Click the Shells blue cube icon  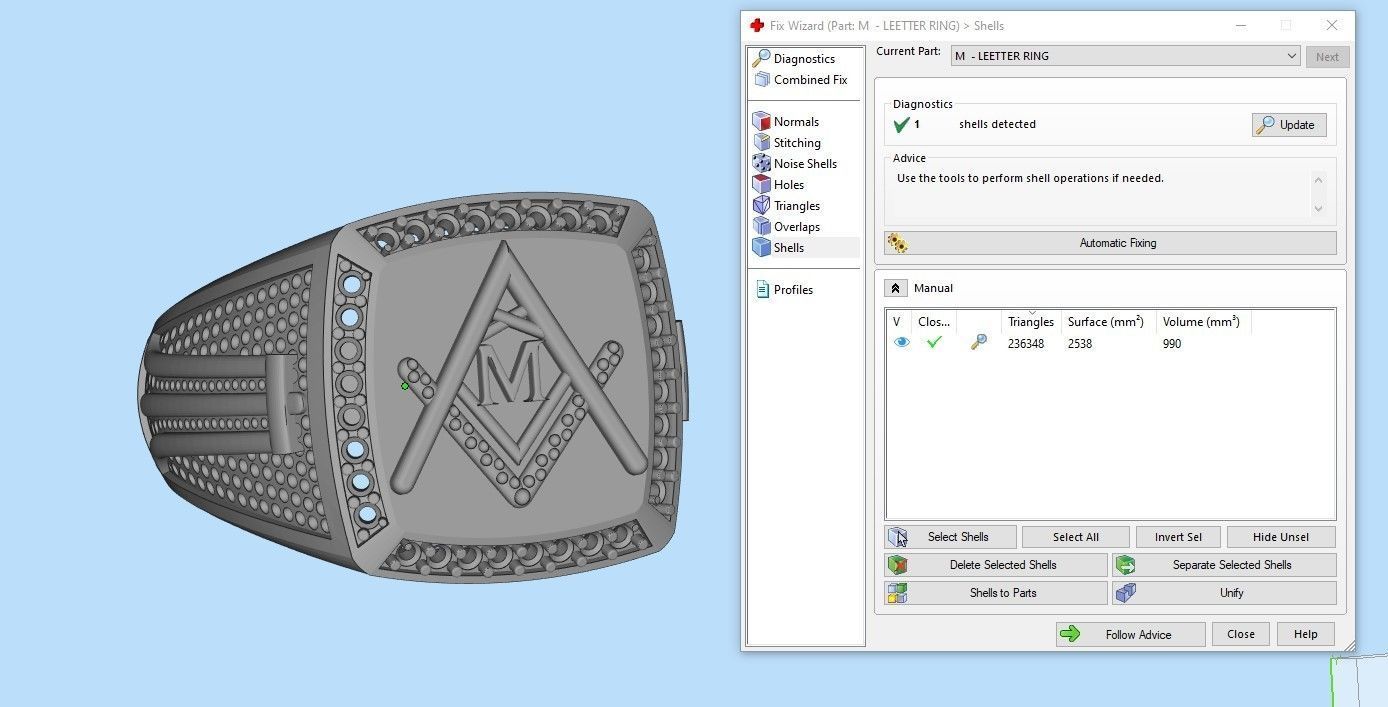pos(762,248)
